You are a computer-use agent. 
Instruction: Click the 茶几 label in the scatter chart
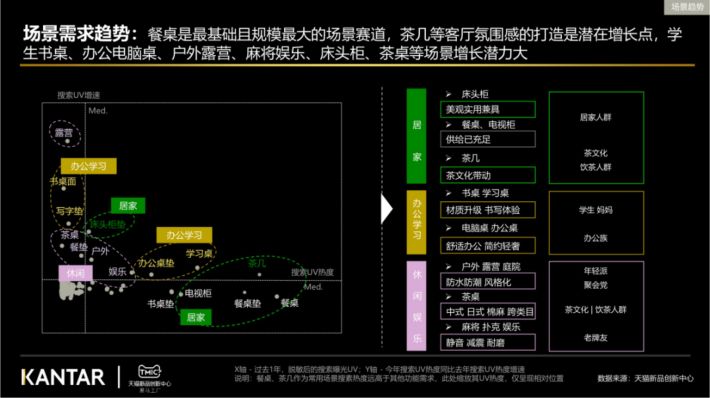[257, 263]
